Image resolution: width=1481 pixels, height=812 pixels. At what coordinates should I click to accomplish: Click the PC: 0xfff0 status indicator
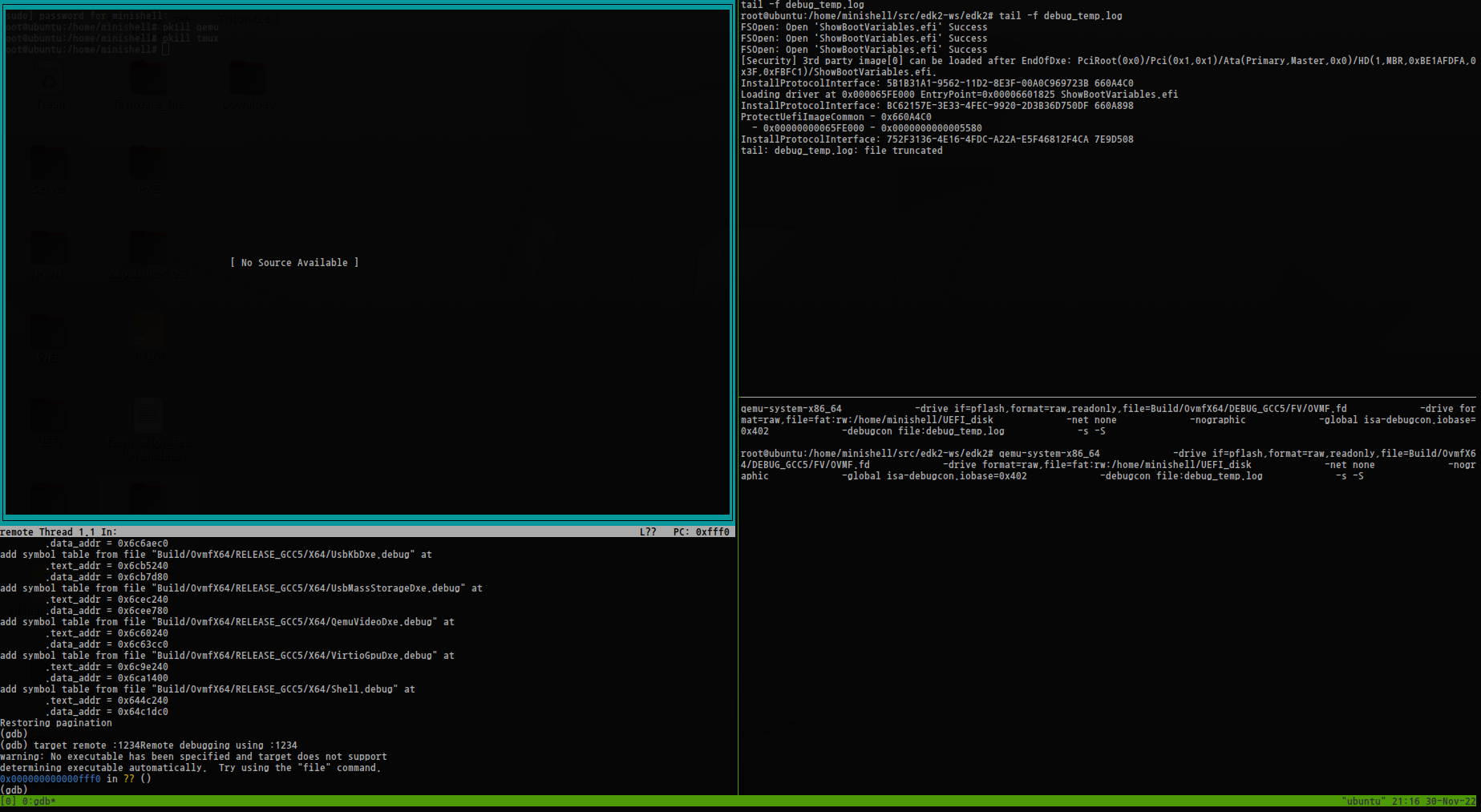pyautogui.click(x=701, y=532)
